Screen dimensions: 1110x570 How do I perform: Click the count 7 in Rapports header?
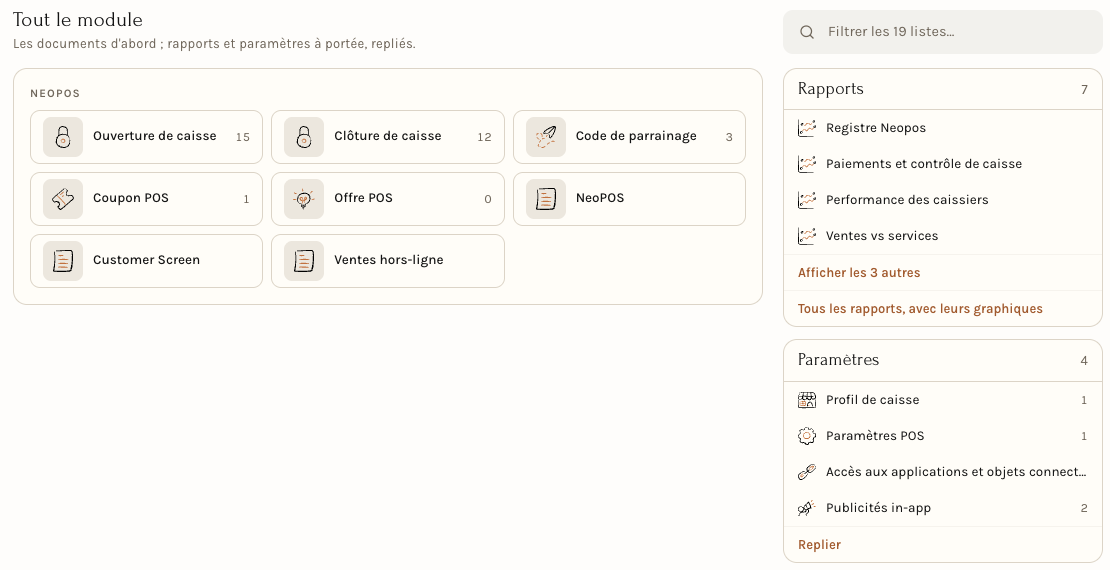point(1084,90)
